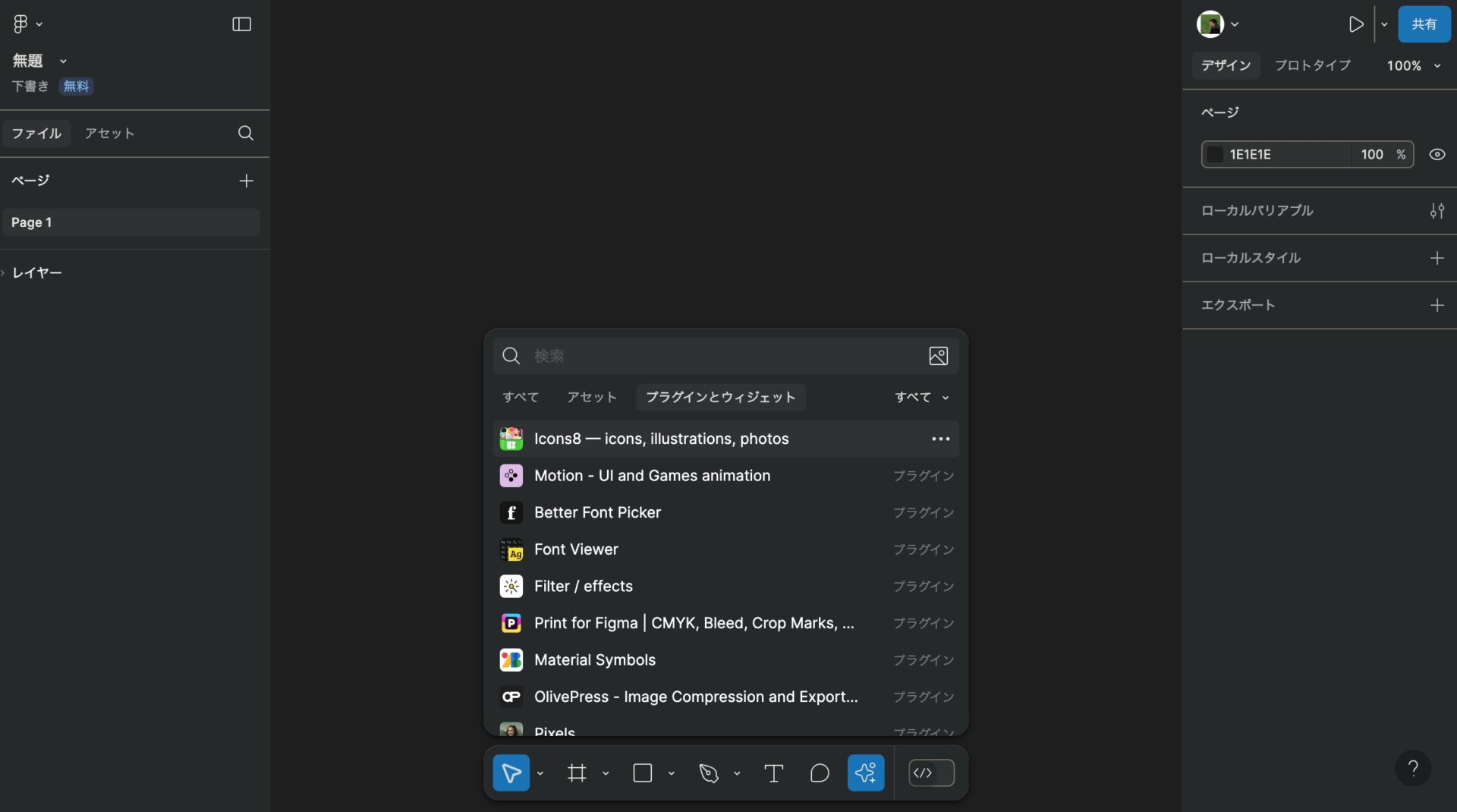Click the 無料 plan badge
The width and height of the screenshot is (1457, 812).
(76, 87)
